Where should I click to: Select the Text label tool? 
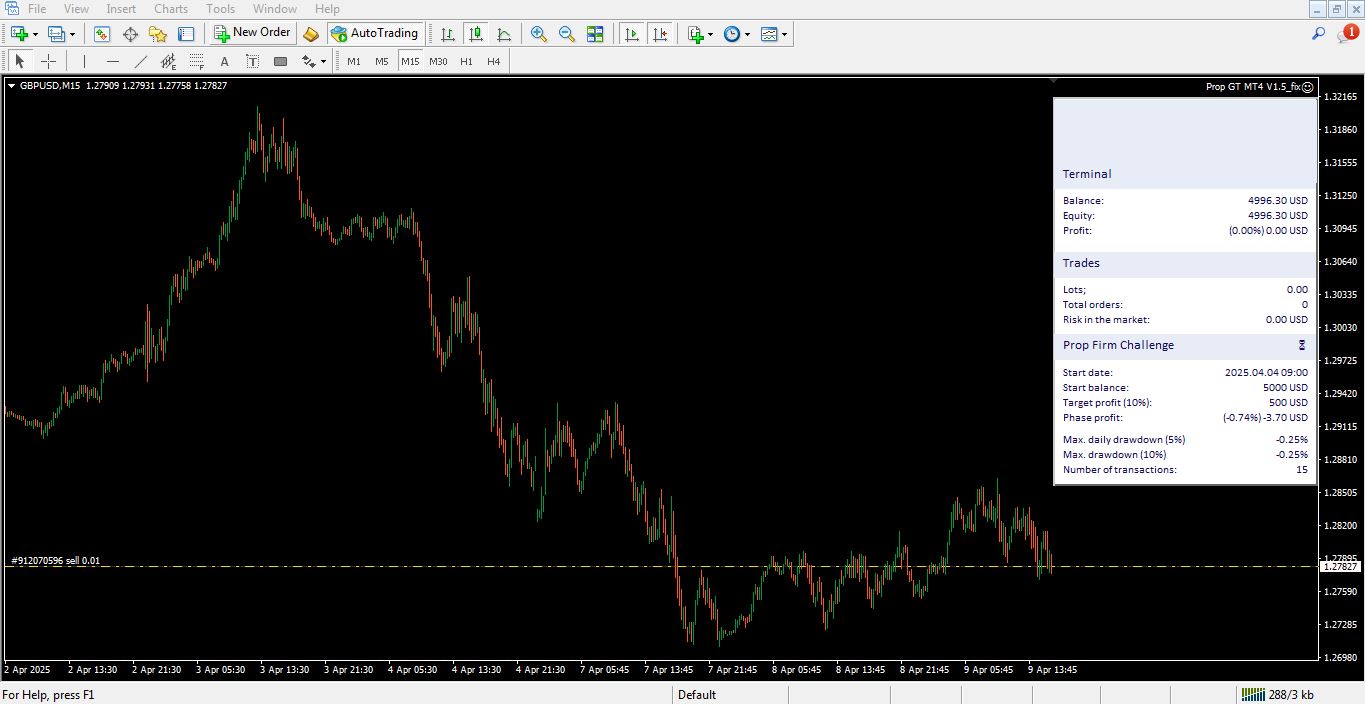[224, 62]
